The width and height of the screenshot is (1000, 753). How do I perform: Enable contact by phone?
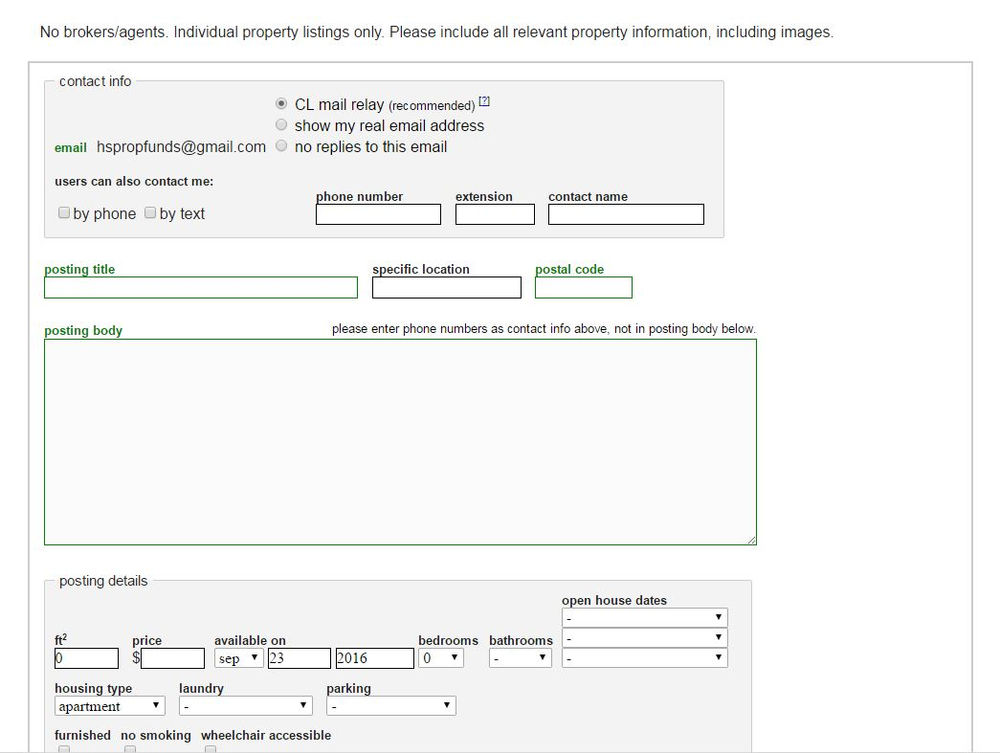coord(64,212)
